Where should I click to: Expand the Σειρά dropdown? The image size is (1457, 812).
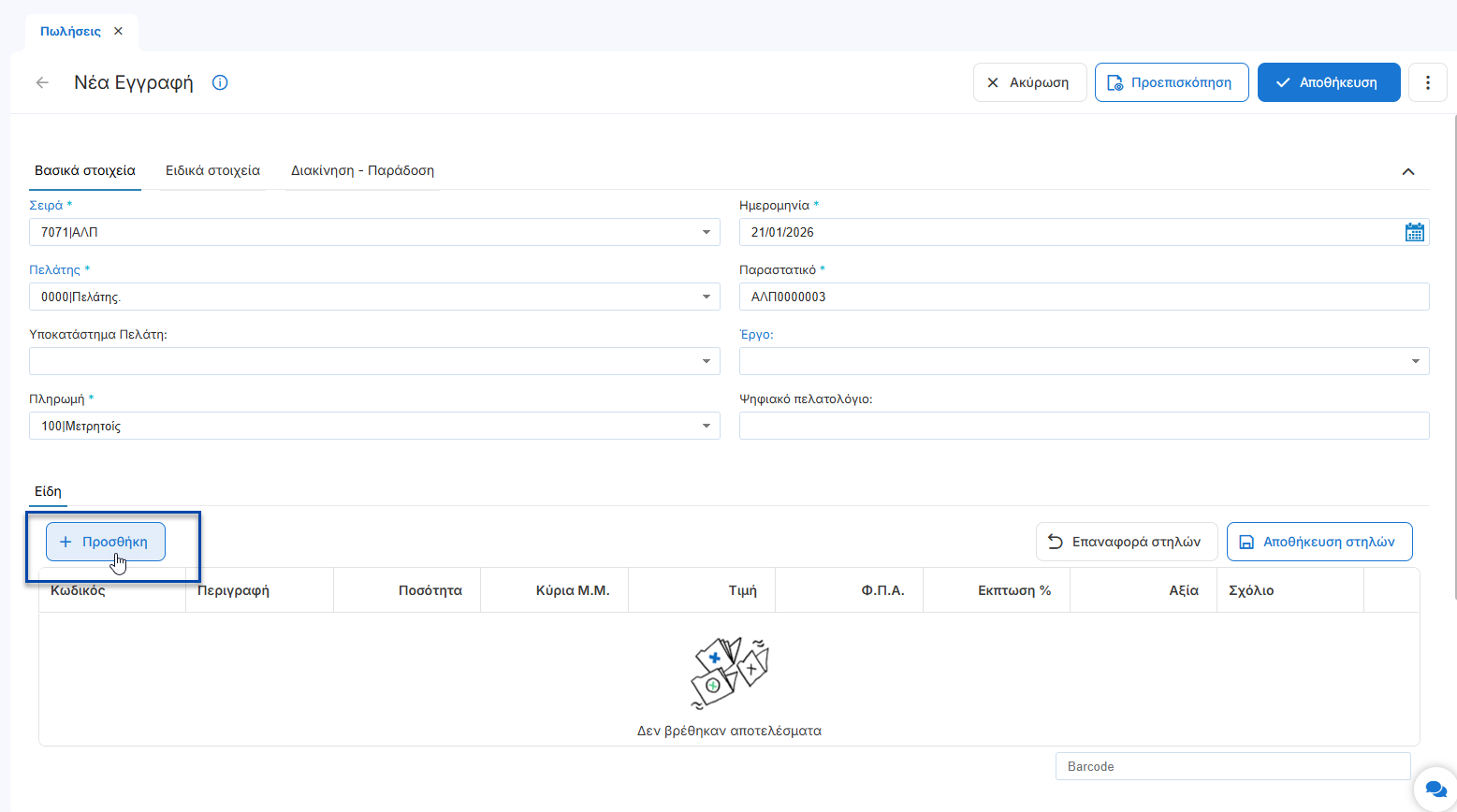707,232
